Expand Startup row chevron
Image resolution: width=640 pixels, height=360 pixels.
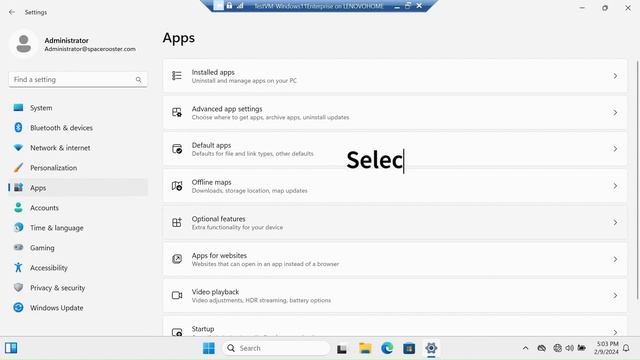(x=615, y=332)
